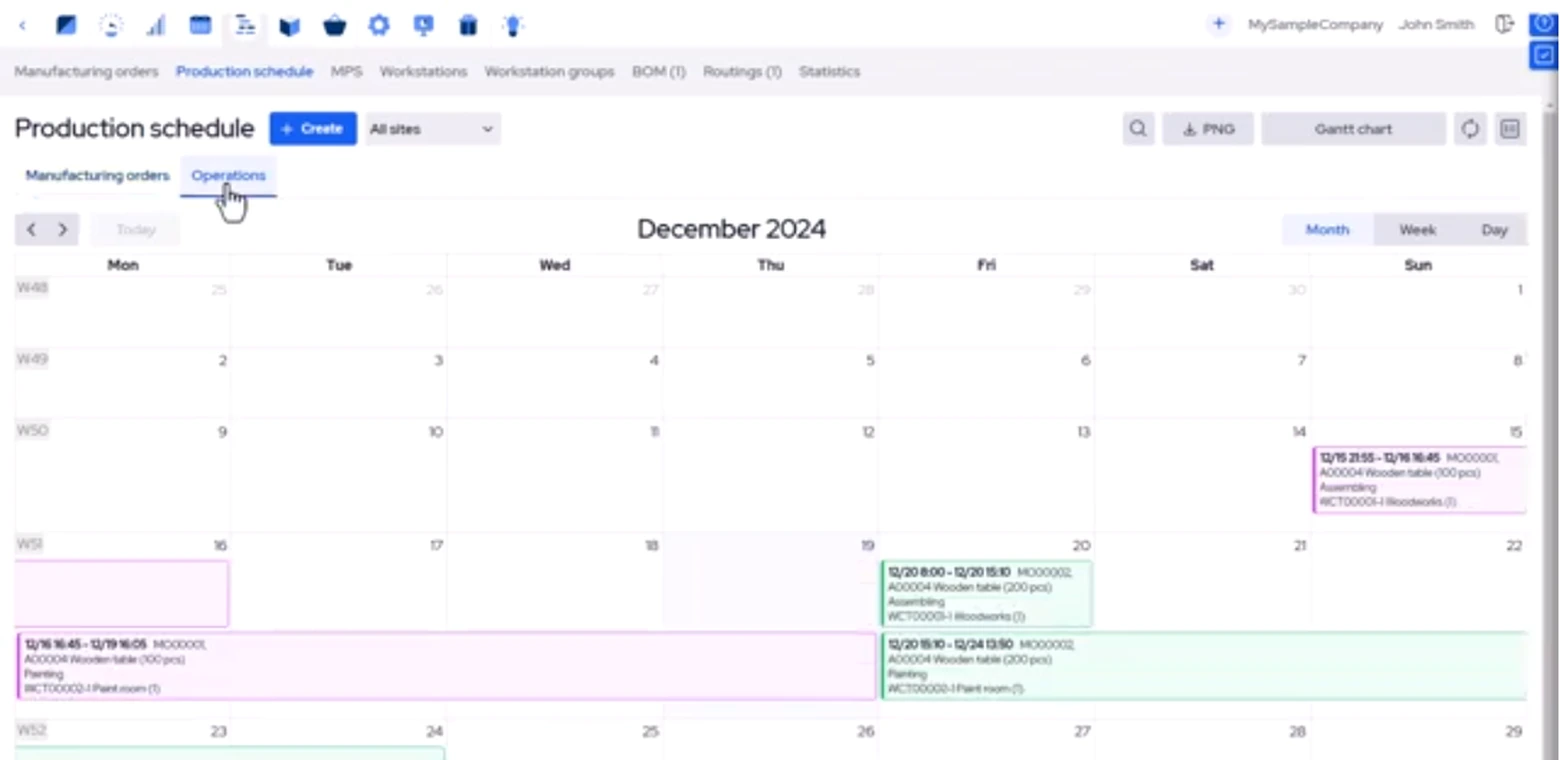Viewport: 1560px width, 760px height.
Task: Open the gift box module icon
Action: tap(468, 26)
